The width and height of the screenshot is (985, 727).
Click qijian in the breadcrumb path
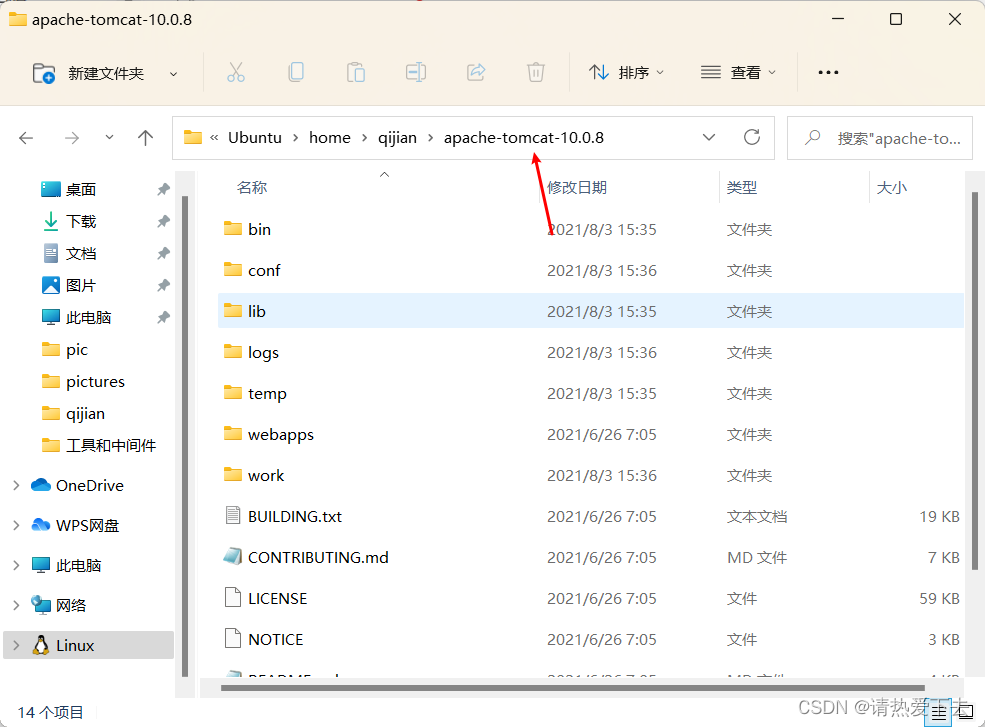(397, 138)
